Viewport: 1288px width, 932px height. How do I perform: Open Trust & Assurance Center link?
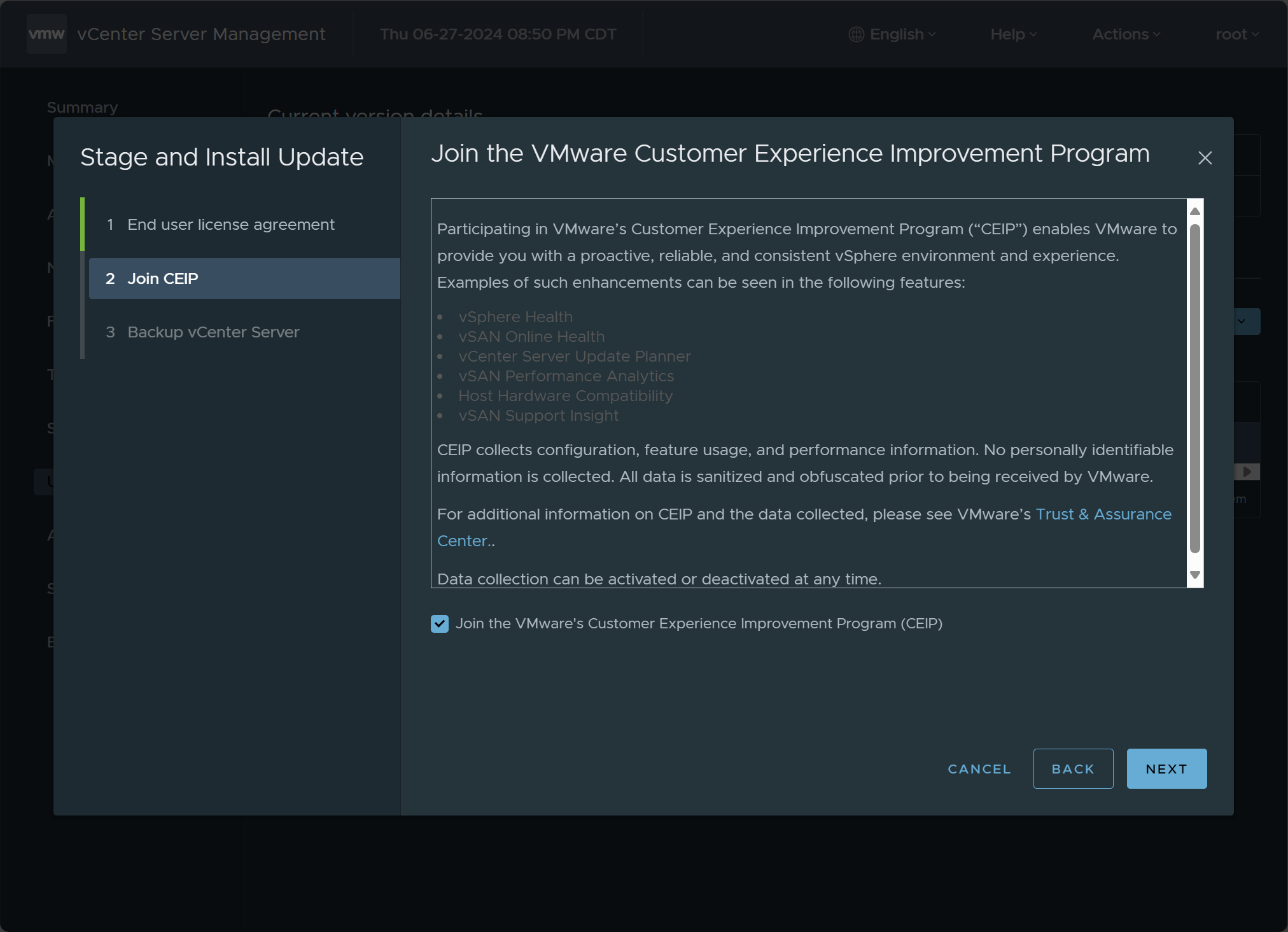(1103, 514)
